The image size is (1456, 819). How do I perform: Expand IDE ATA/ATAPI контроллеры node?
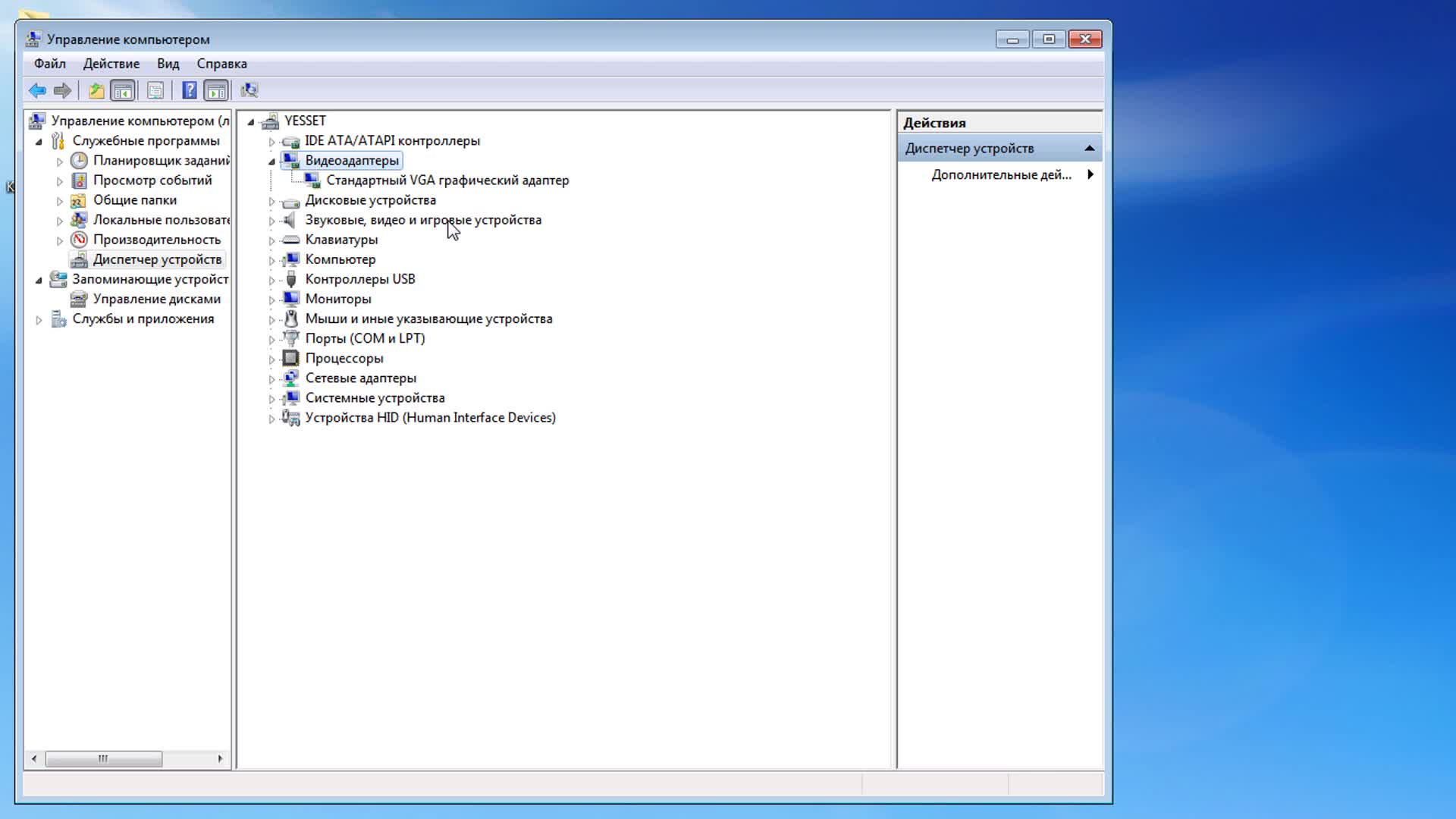tap(271, 142)
